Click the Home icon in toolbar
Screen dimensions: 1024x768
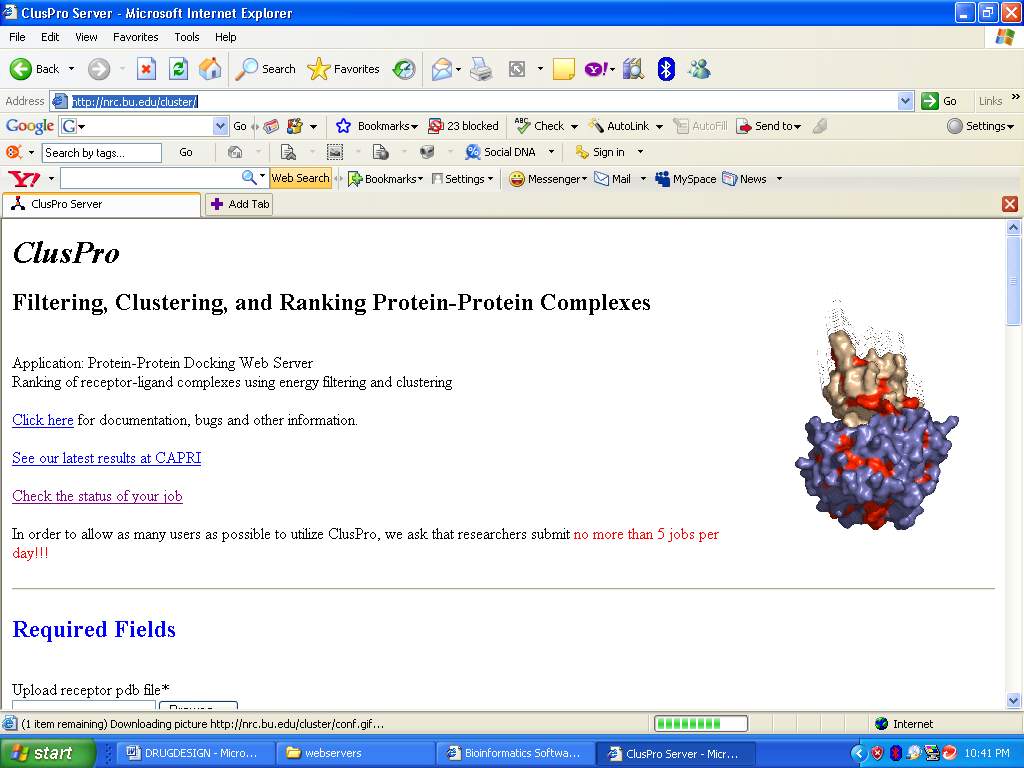pos(210,69)
